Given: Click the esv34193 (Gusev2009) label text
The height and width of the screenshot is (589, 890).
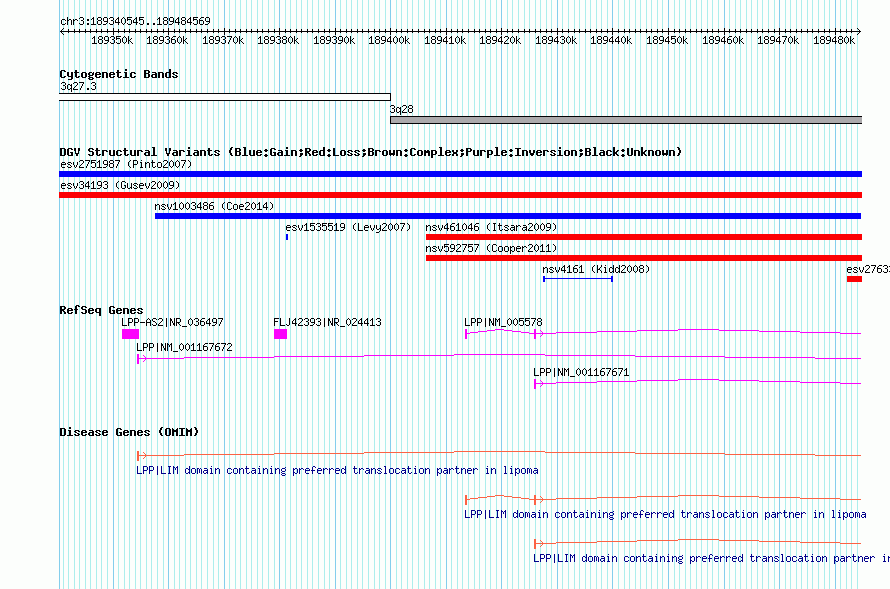Looking at the screenshot, I should point(120,186).
